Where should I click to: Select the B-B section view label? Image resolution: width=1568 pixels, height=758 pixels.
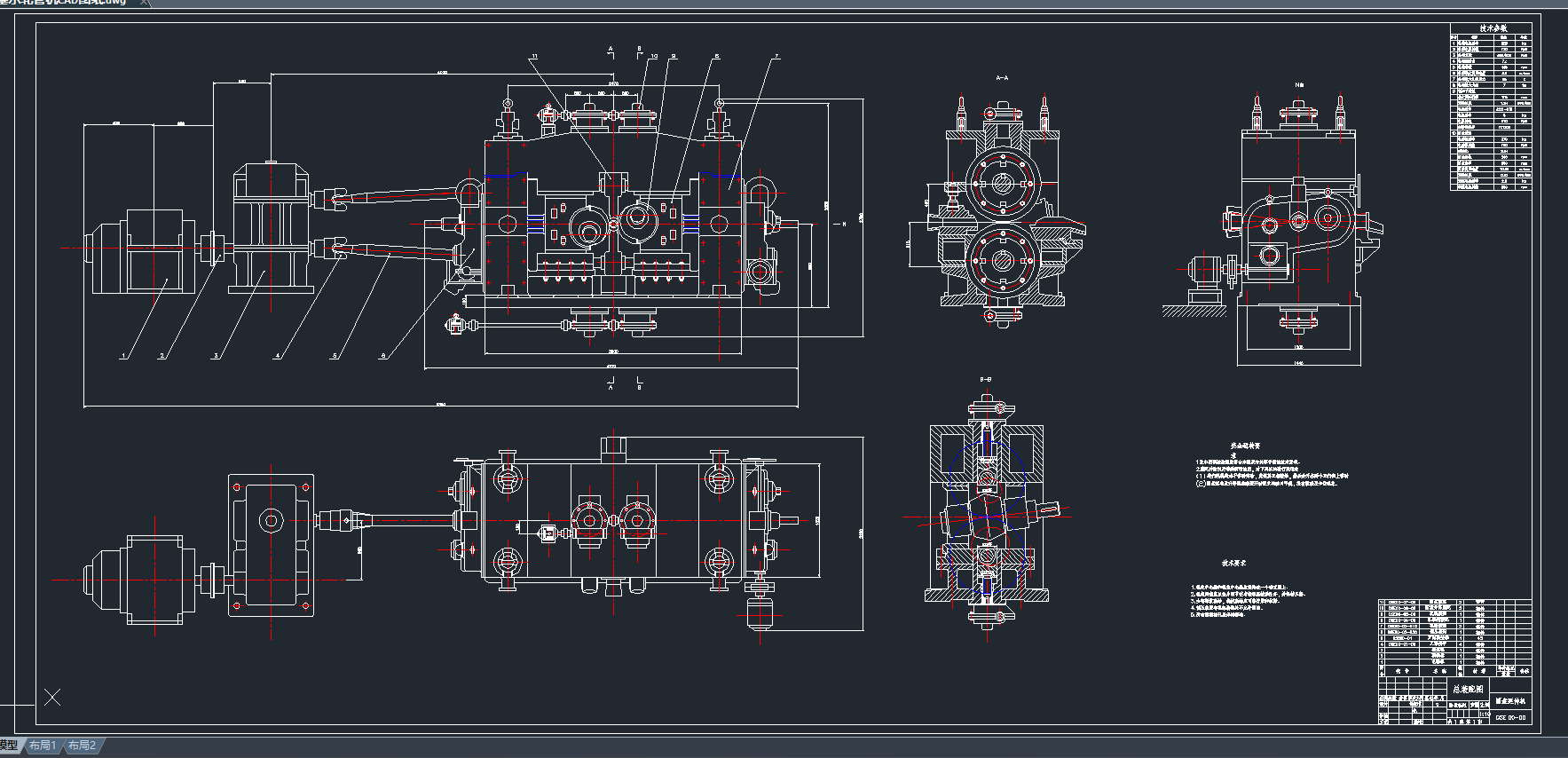[986, 379]
